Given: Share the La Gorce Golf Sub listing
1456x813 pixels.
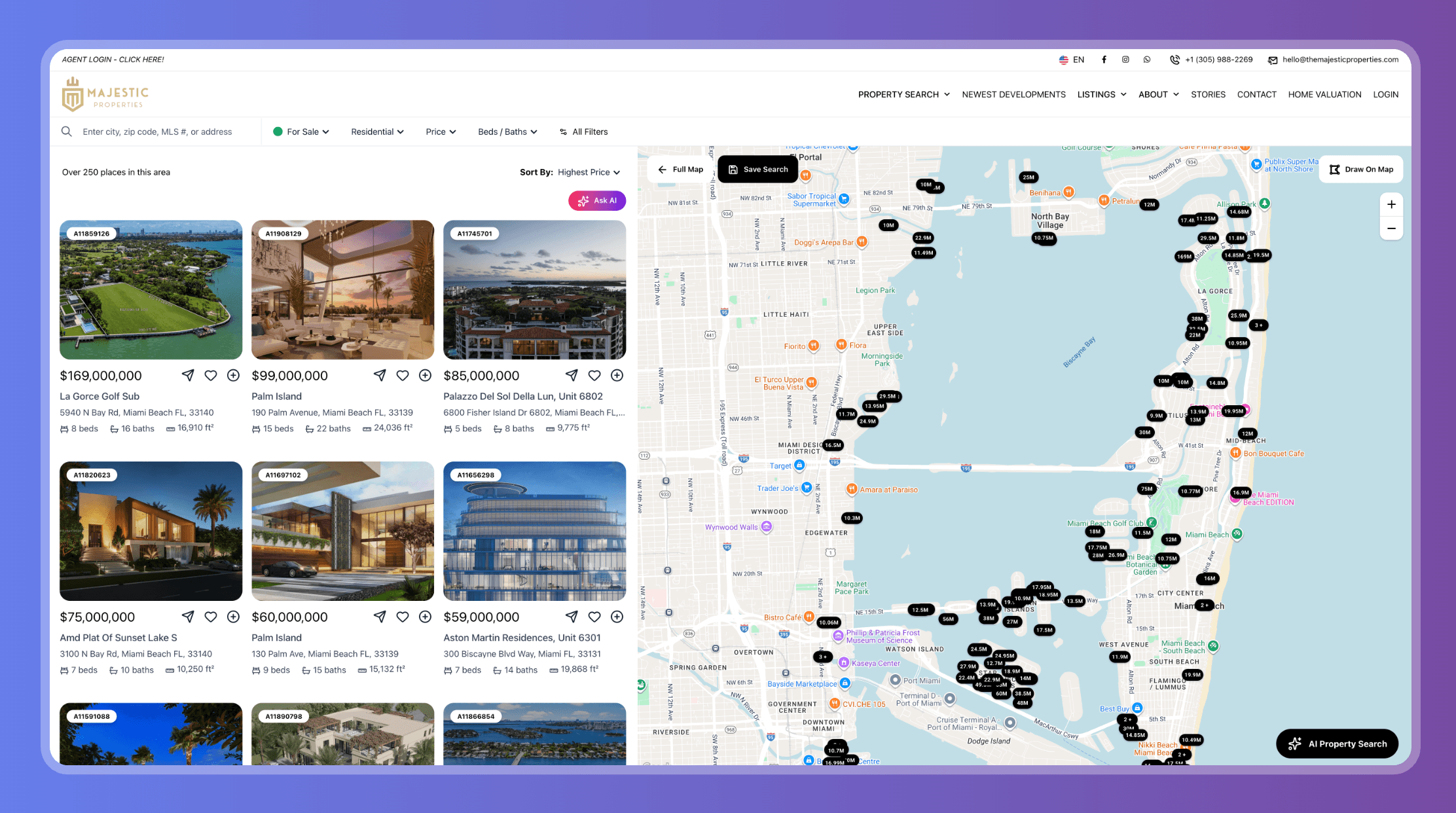Looking at the screenshot, I should coord(188,375).
